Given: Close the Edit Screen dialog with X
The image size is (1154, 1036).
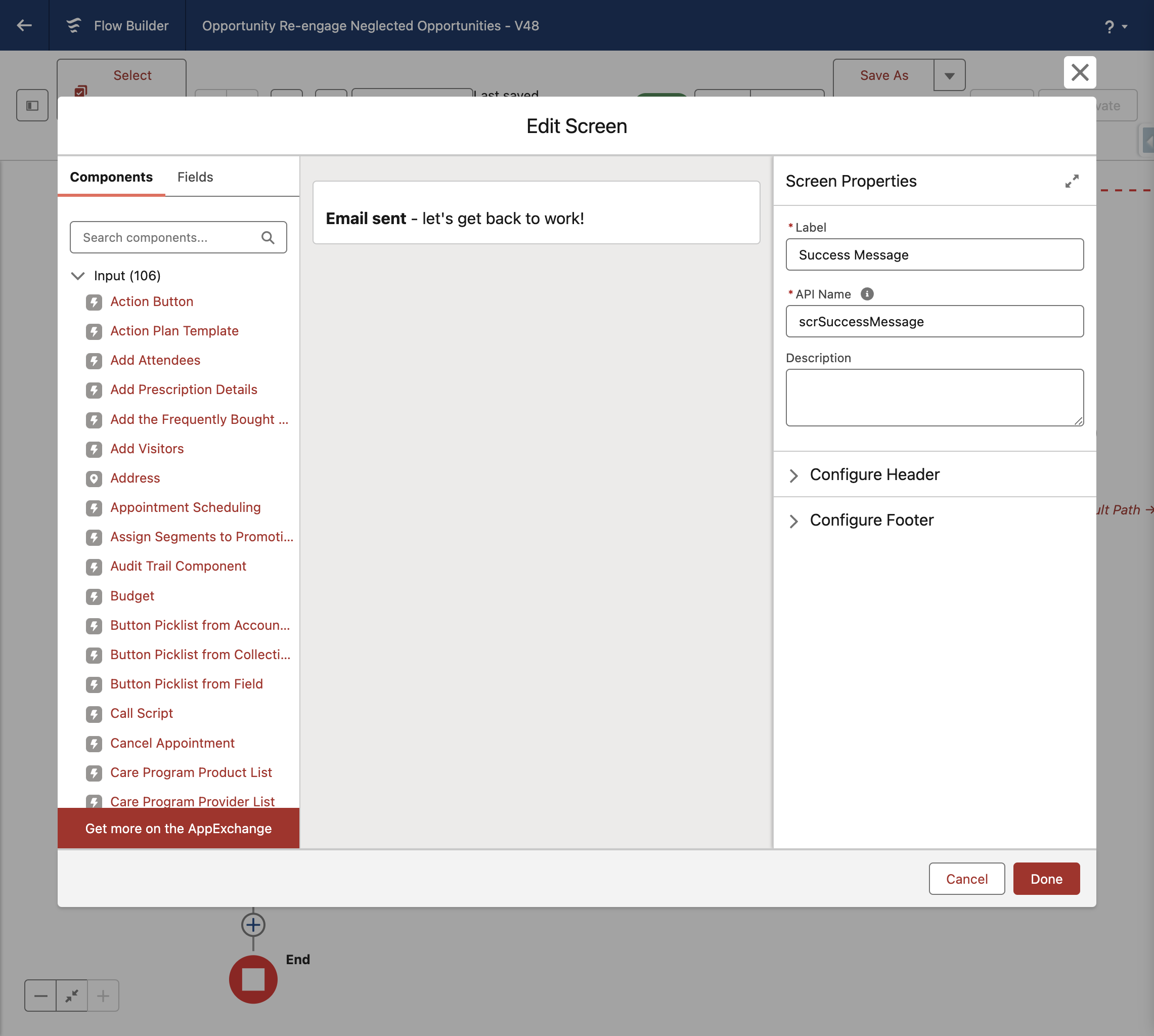Looking at the screenshot, I should coord(1080,73).
